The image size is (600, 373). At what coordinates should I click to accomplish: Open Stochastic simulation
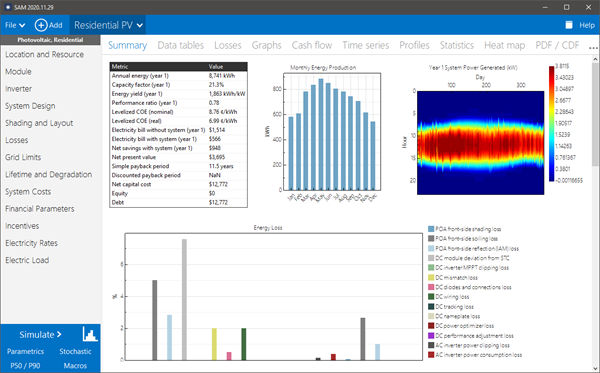point(75,352)
